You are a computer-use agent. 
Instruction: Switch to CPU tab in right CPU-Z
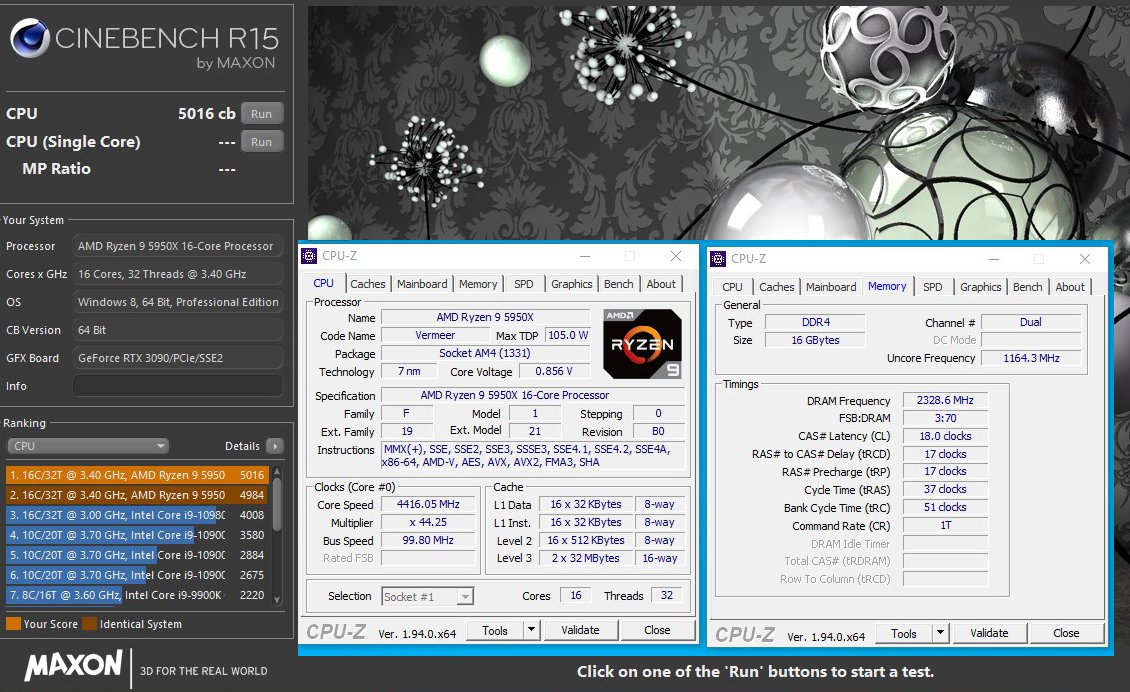coord(732,287)
